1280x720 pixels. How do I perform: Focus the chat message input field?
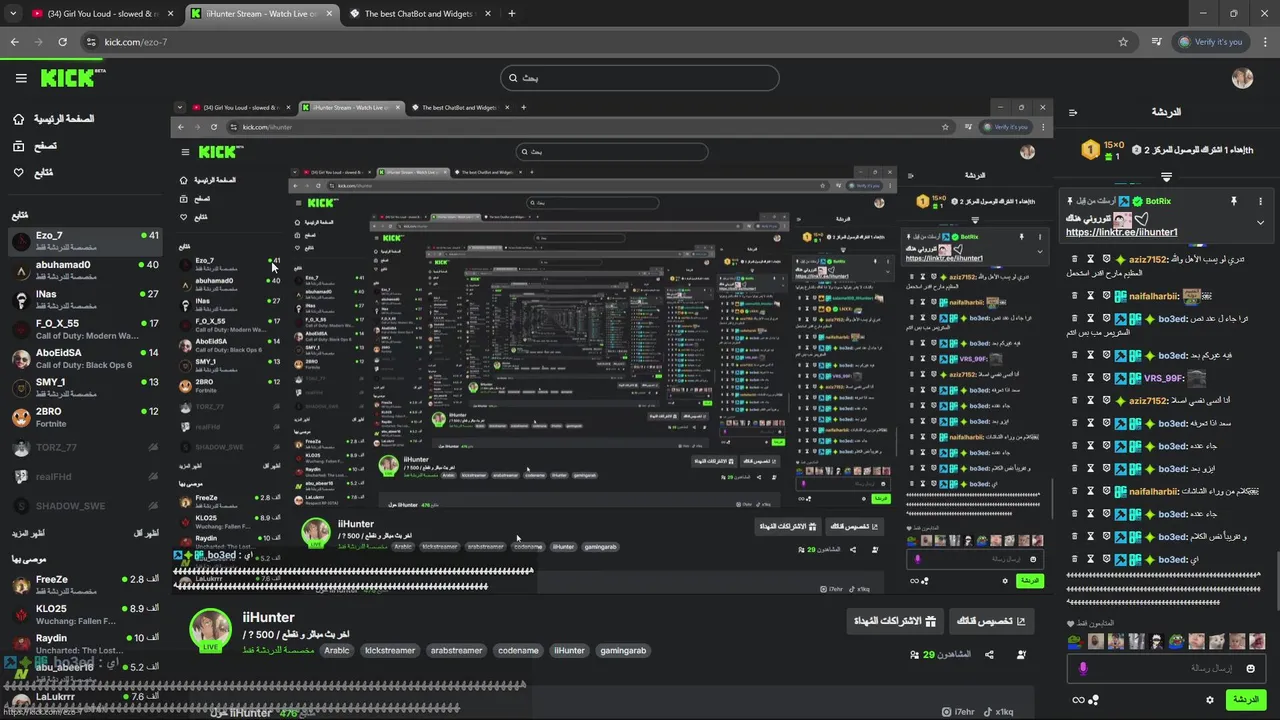(1166, 668)
